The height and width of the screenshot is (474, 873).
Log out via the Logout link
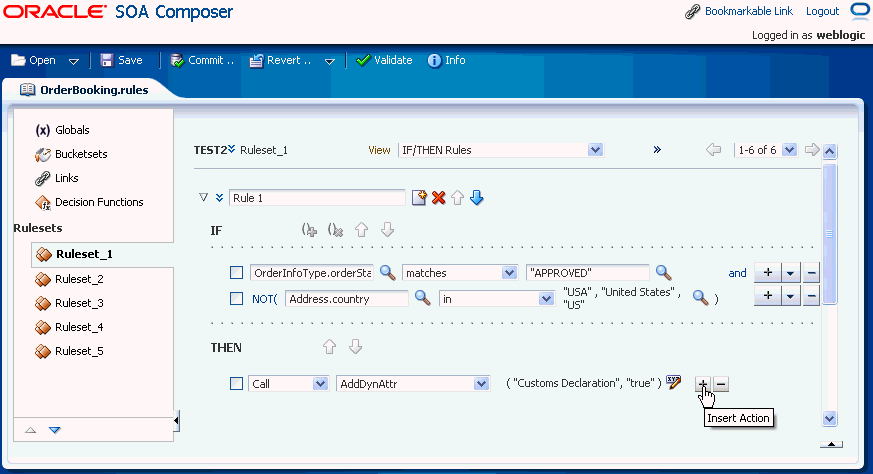822,11
